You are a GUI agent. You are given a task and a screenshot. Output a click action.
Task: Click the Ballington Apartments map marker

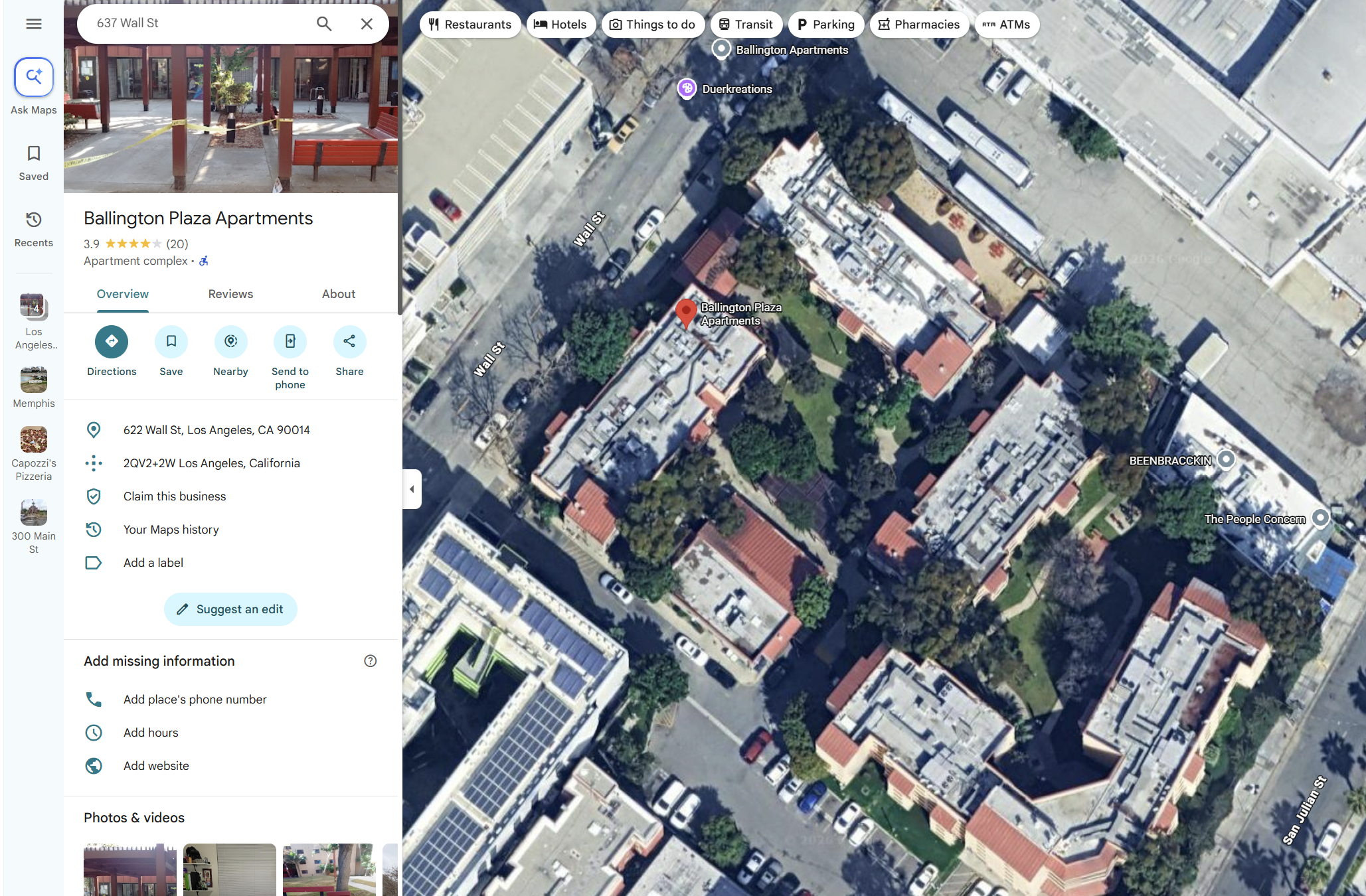tap(721, 49)
